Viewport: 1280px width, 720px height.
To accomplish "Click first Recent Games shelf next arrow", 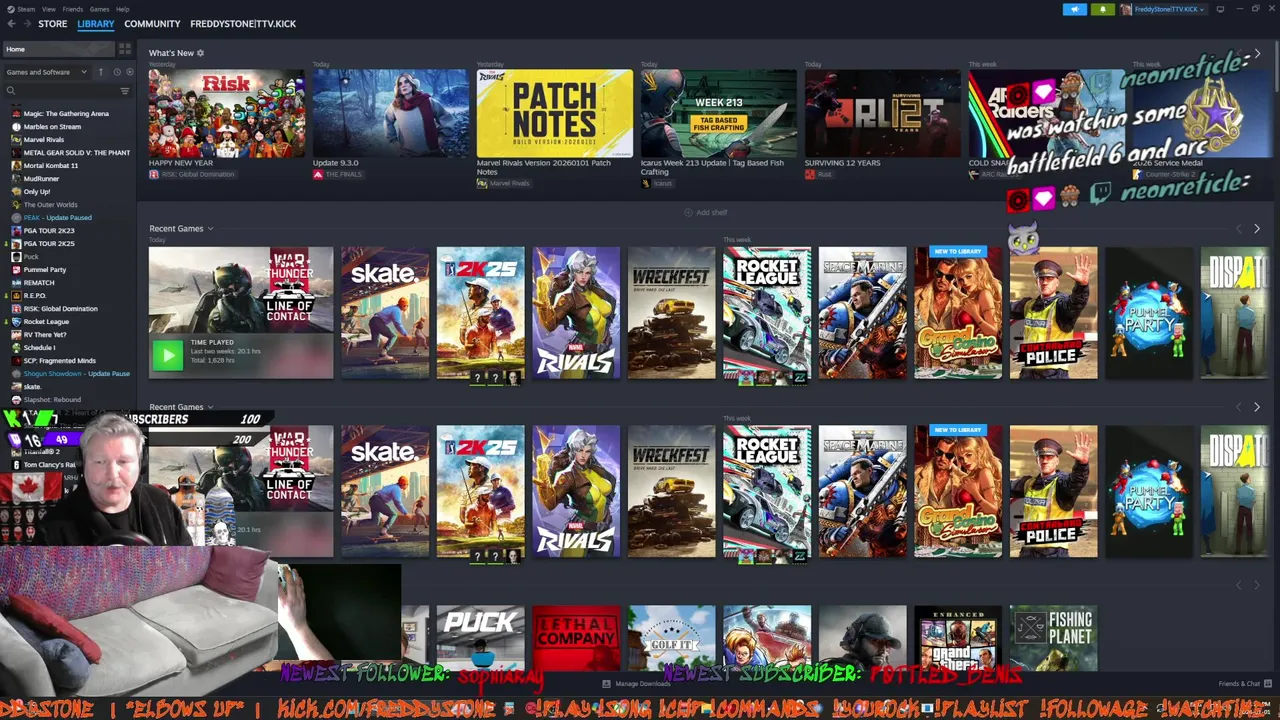I will click(1257, 229).
